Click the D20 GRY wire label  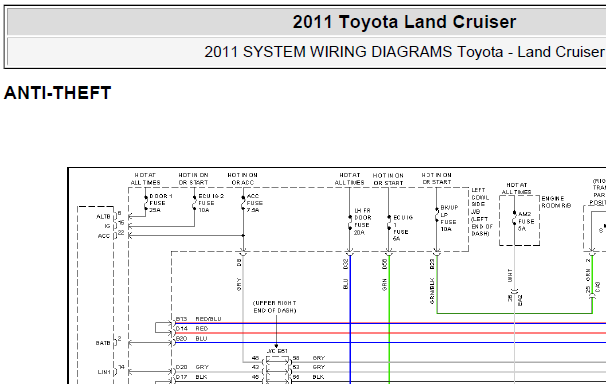(192, 367)
